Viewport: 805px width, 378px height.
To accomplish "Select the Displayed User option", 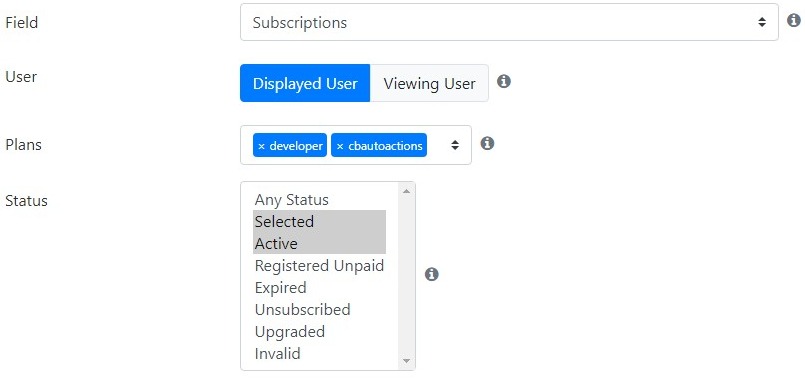I will (305, 83).
